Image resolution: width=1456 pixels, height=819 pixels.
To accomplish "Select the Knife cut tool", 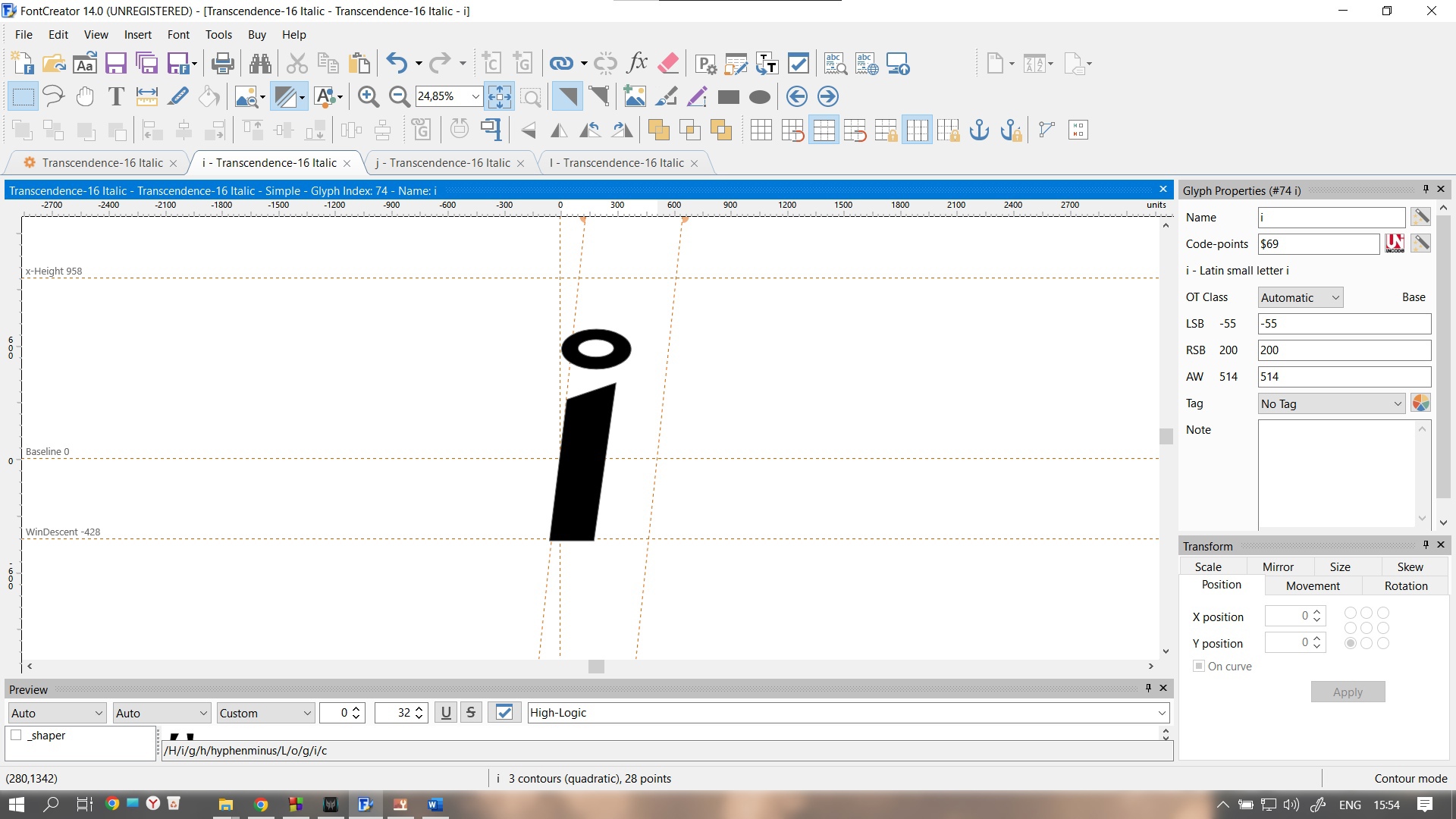I will [x=179, y=96].
